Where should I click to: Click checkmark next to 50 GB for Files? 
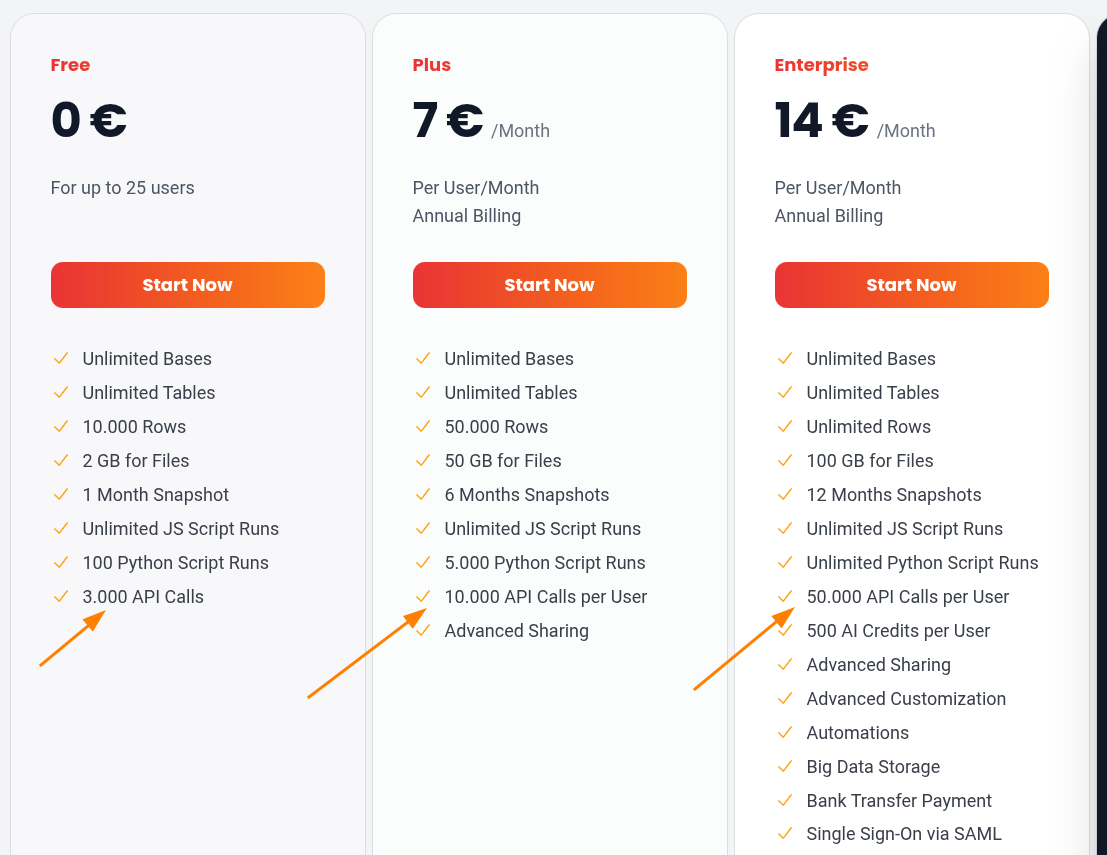tap(423, 461)
